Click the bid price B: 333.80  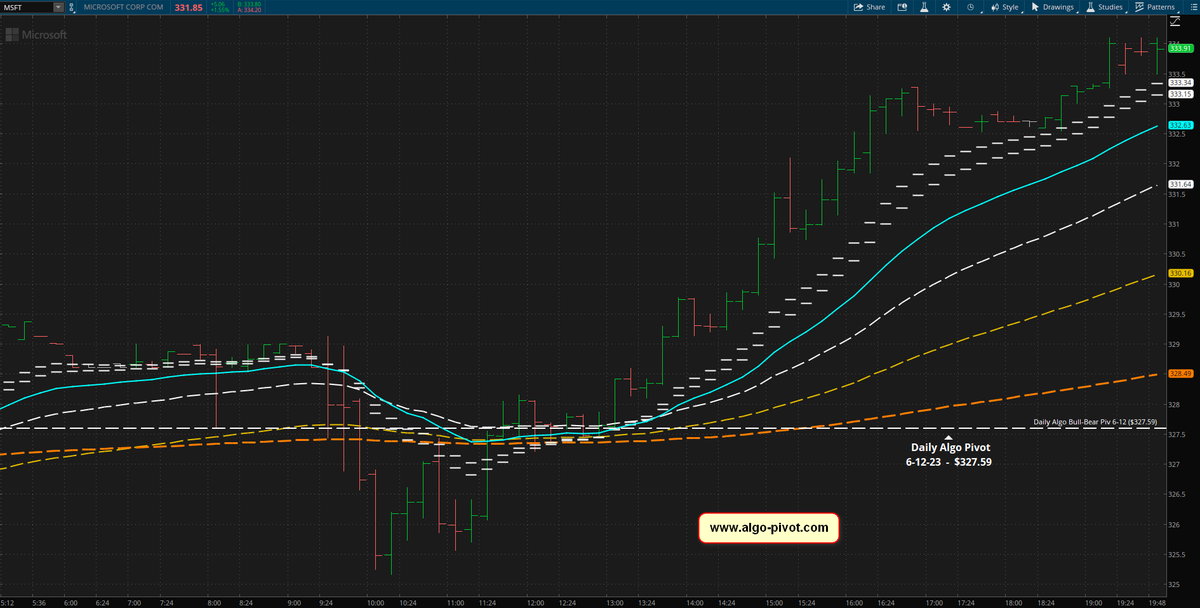[x=249, y=4]
